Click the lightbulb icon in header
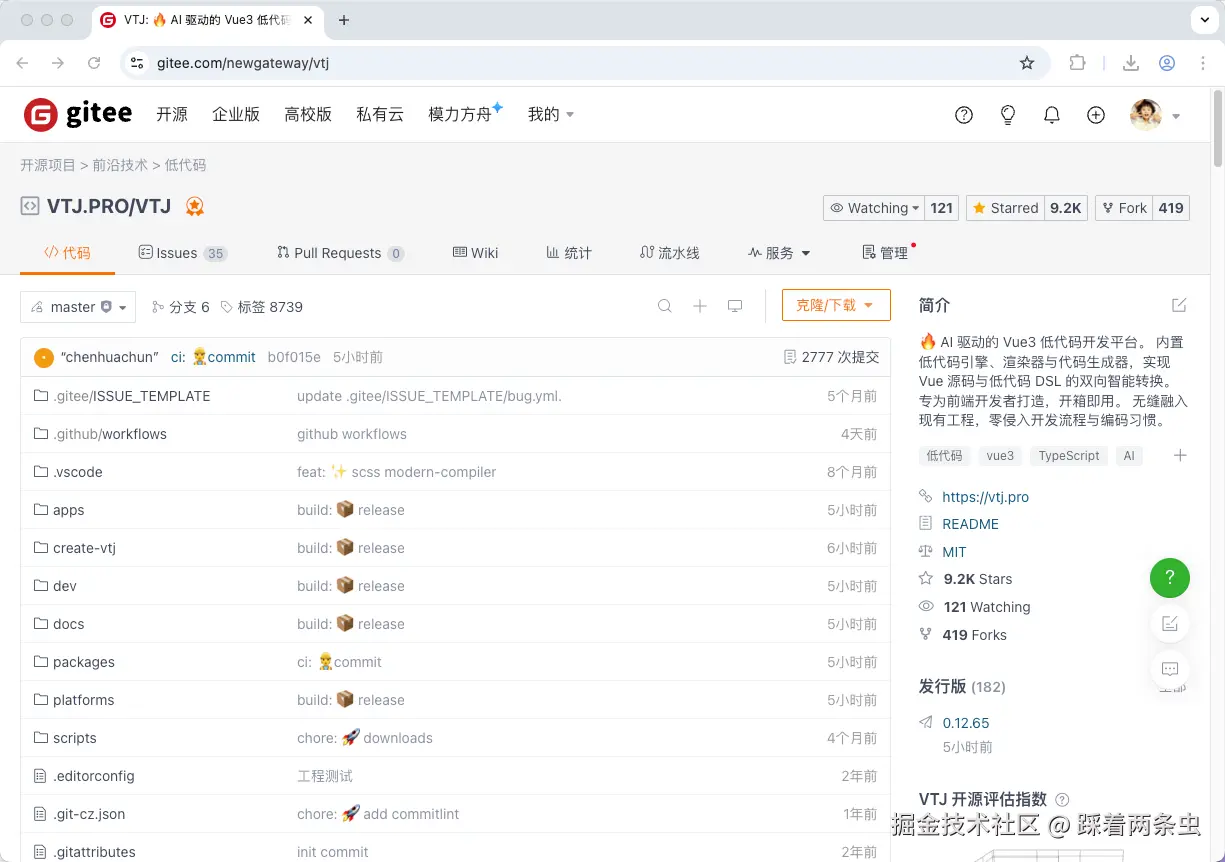Screen dimensions: 1225x862 point(1008,115)
